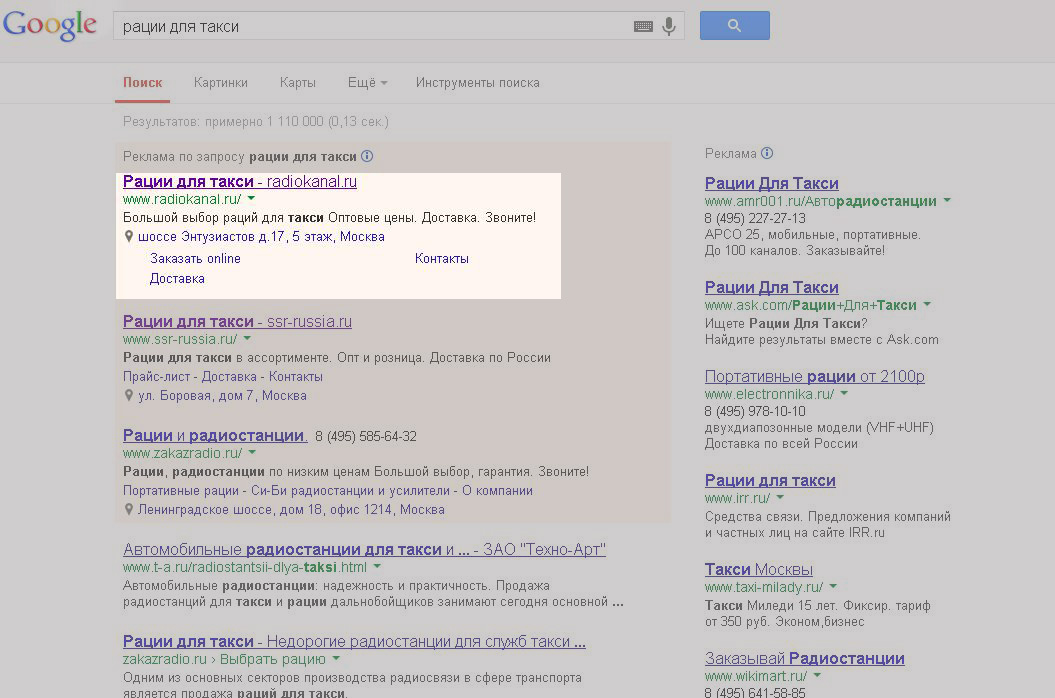Expand arrow next to www.ssr-russia.ru/
Image resolution: width=1055 pixels, height=698 pixels.
click(x=247, y=339)
